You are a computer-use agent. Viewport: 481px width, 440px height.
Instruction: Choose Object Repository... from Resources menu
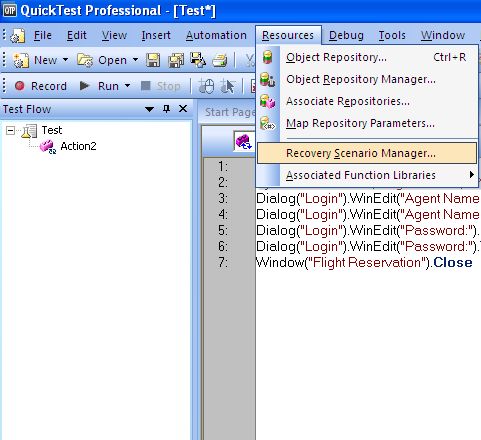pos(367,57)
